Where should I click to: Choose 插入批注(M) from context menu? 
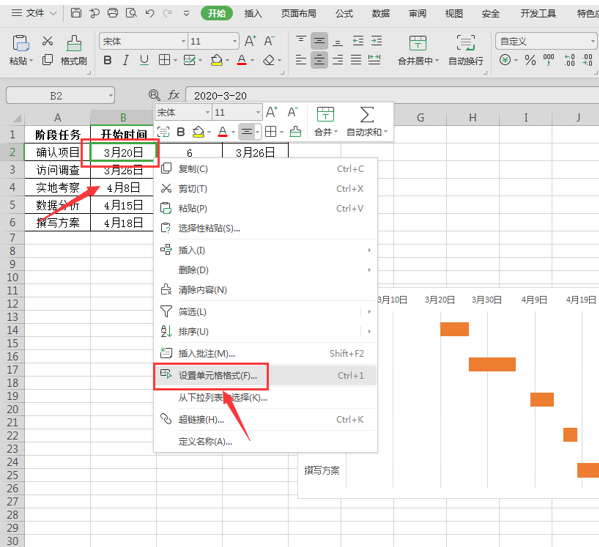coord(265,353)
